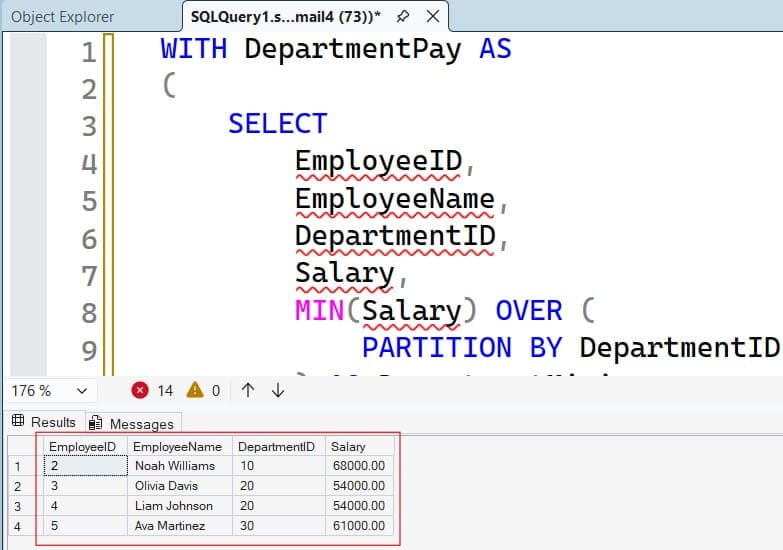Open the Results tab
The image size is (783, 550).
tap(44, 422)
